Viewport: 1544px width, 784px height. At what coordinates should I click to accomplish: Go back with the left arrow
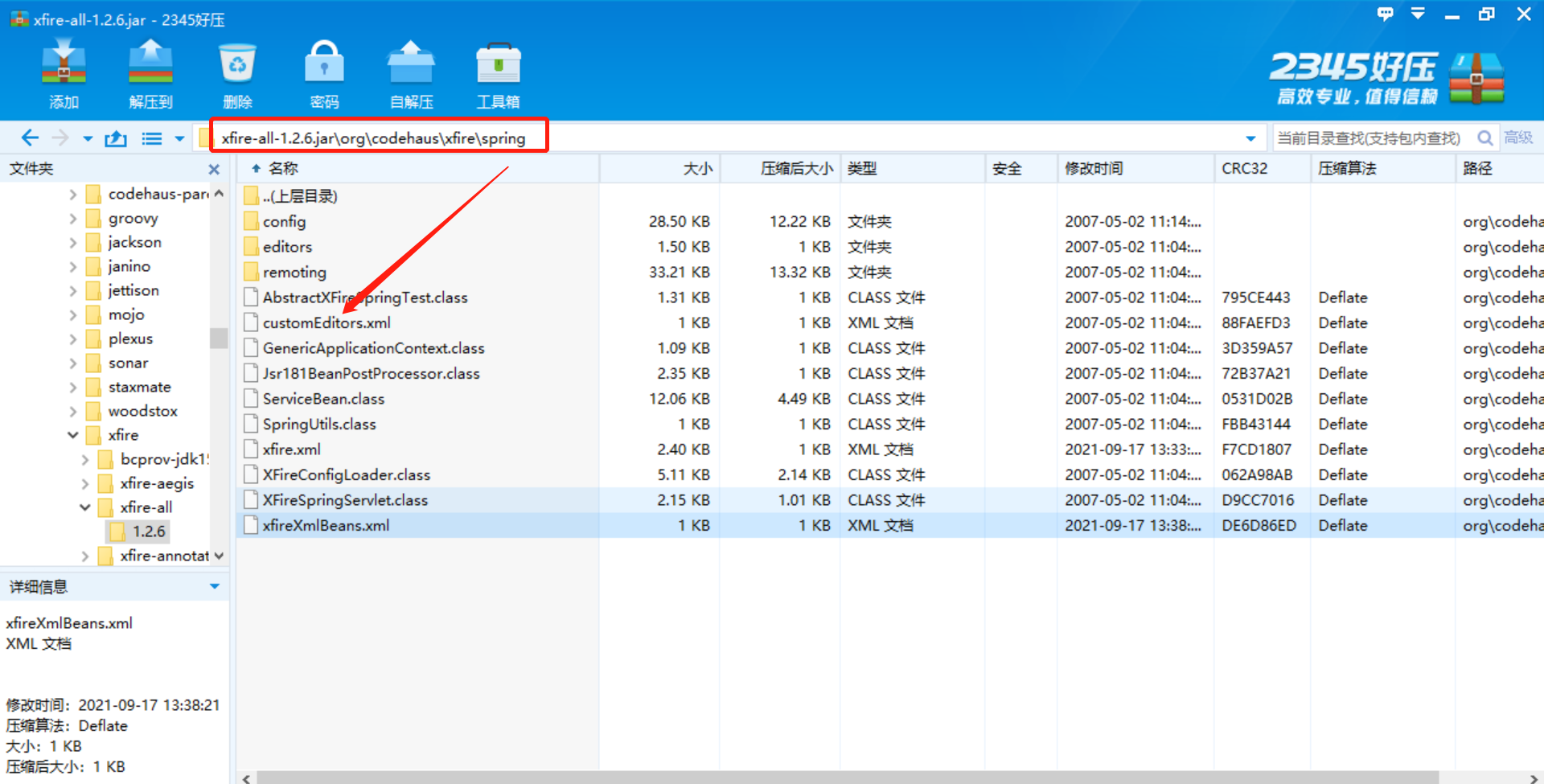[30, 138]
